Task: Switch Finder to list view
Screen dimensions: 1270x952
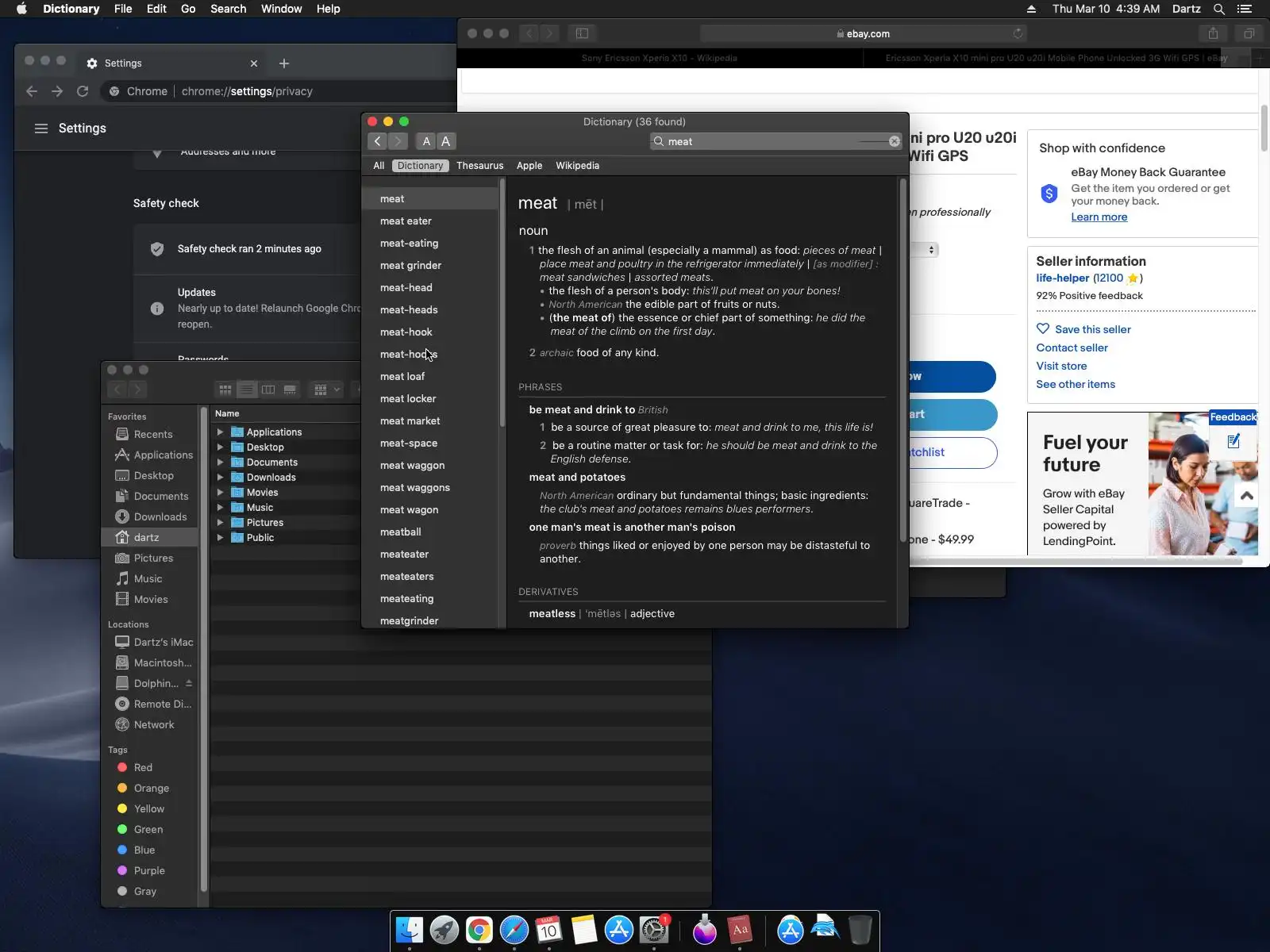Action: click(247, 390)
